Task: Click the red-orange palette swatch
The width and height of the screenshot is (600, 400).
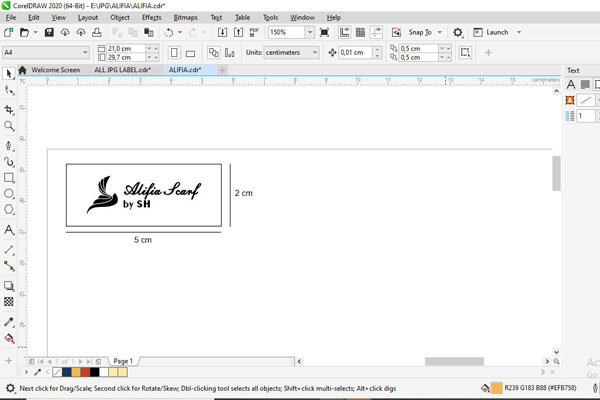Action: coord(85,372)
